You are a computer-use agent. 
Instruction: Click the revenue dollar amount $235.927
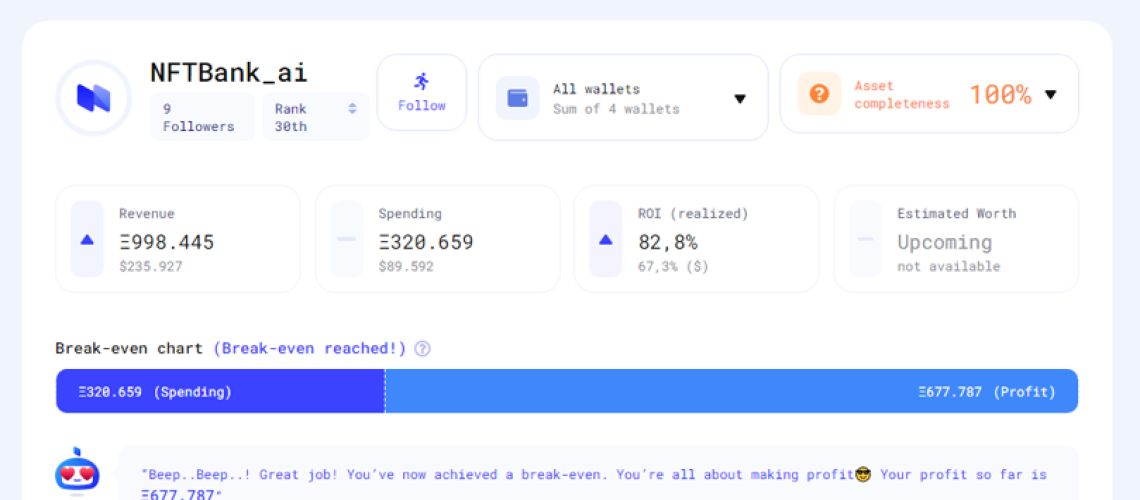[x=150, y=267]
